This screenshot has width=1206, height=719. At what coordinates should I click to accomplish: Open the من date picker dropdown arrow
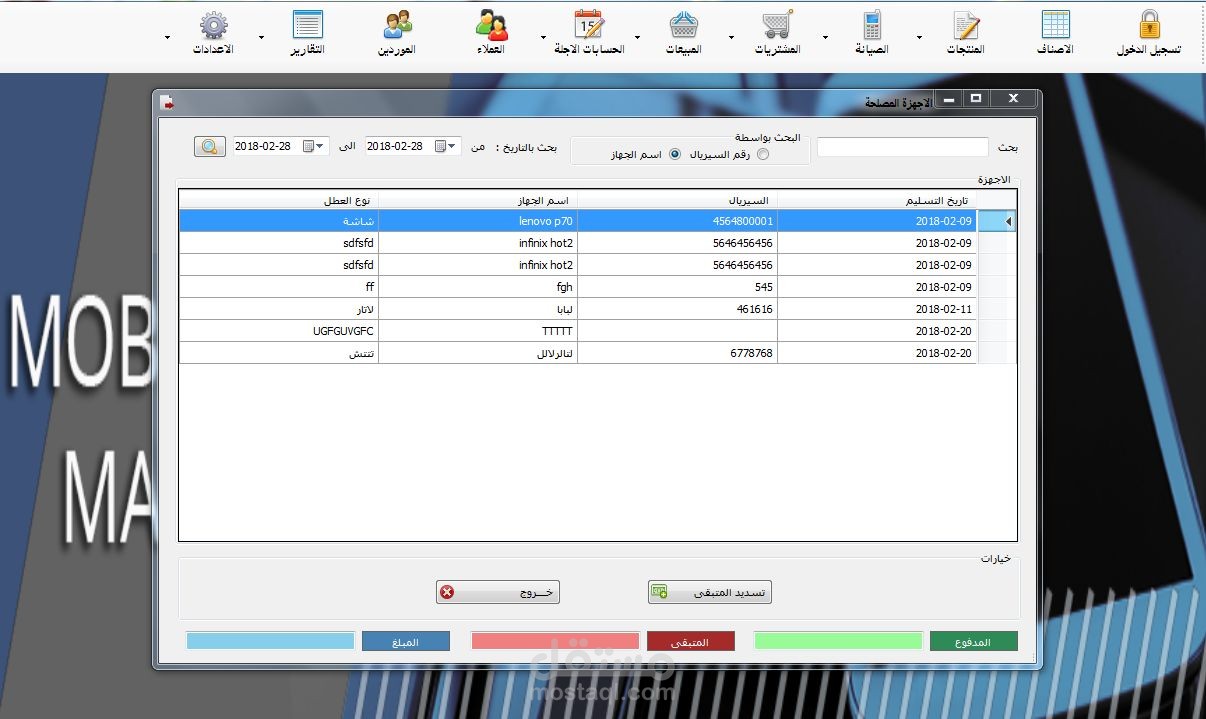453,146
